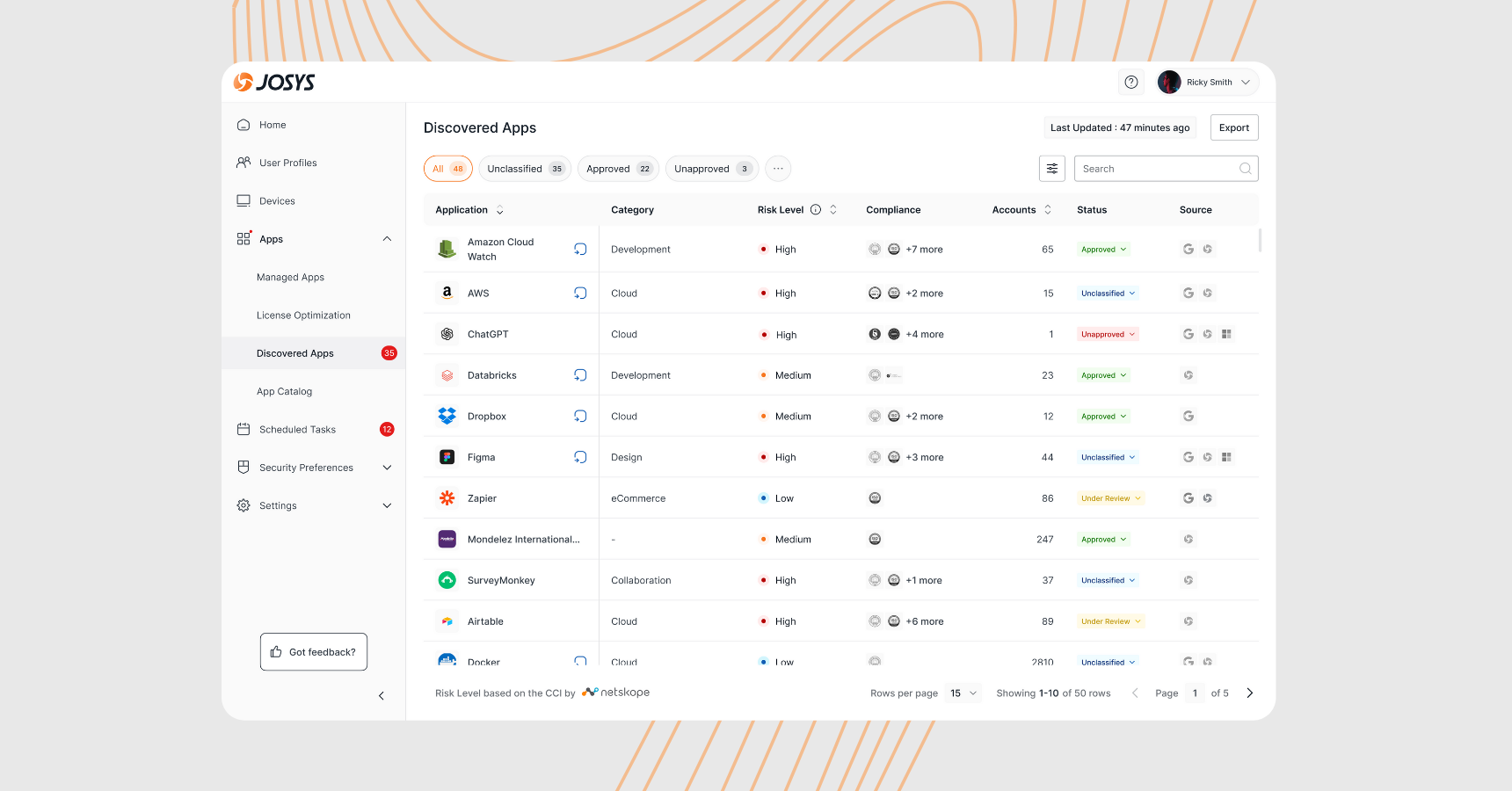
Task: Select the Unapproved 3 filter tab
Action: tap(712, 169)
